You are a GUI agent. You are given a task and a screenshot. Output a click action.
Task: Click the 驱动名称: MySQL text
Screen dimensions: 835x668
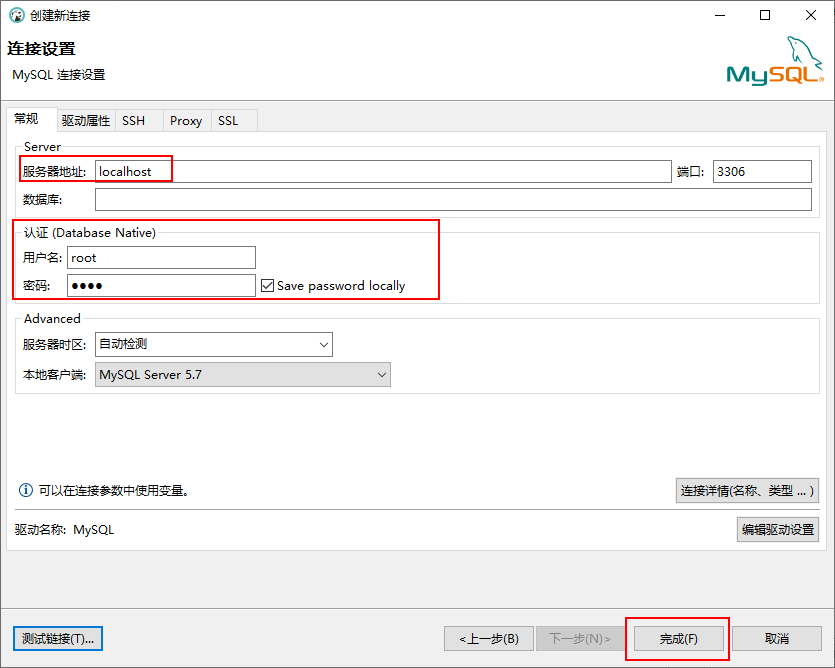pyautogui.click(x=64, y=529)
